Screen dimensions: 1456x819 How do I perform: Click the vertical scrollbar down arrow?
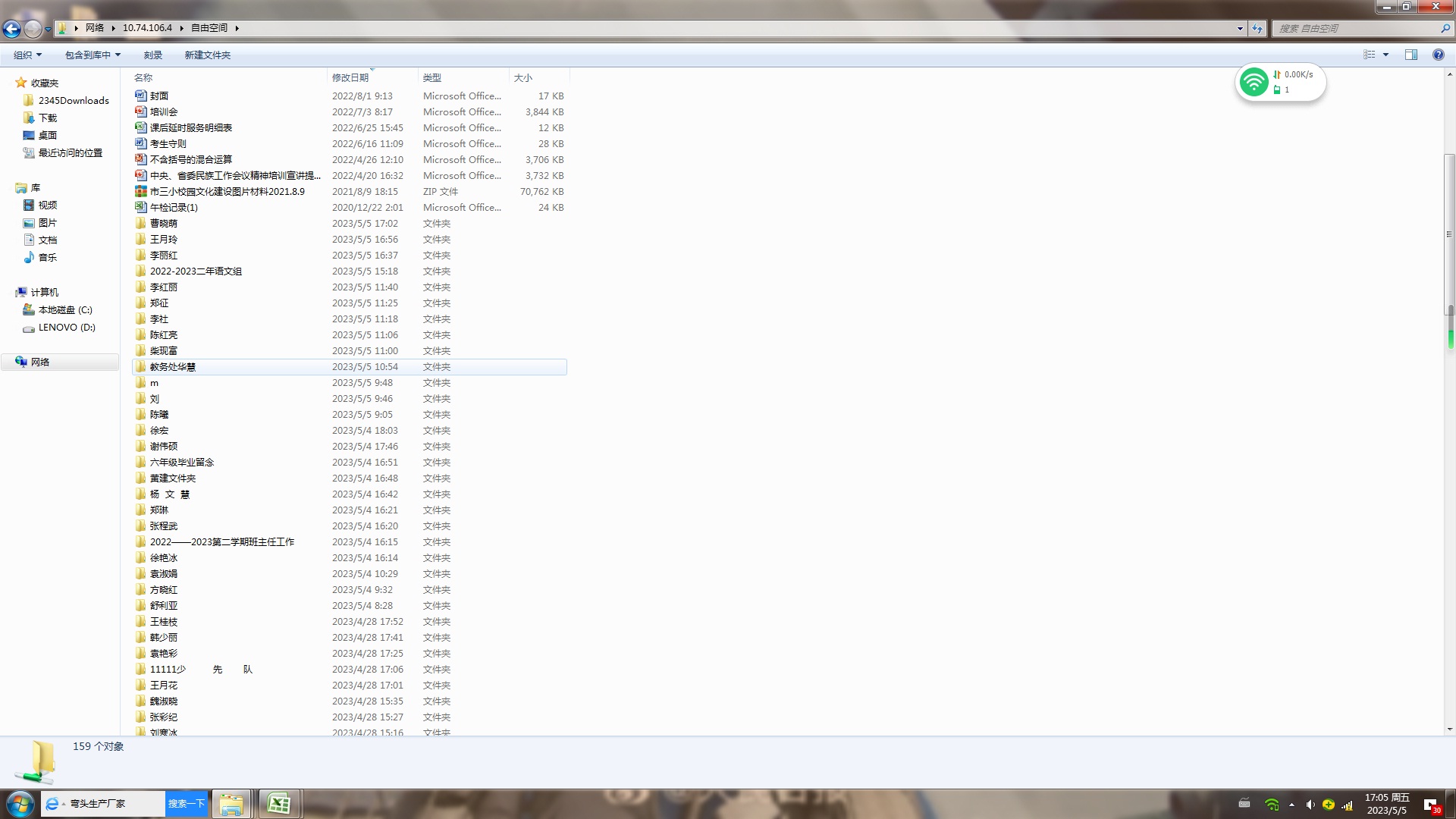click(x=1449, y=730)
